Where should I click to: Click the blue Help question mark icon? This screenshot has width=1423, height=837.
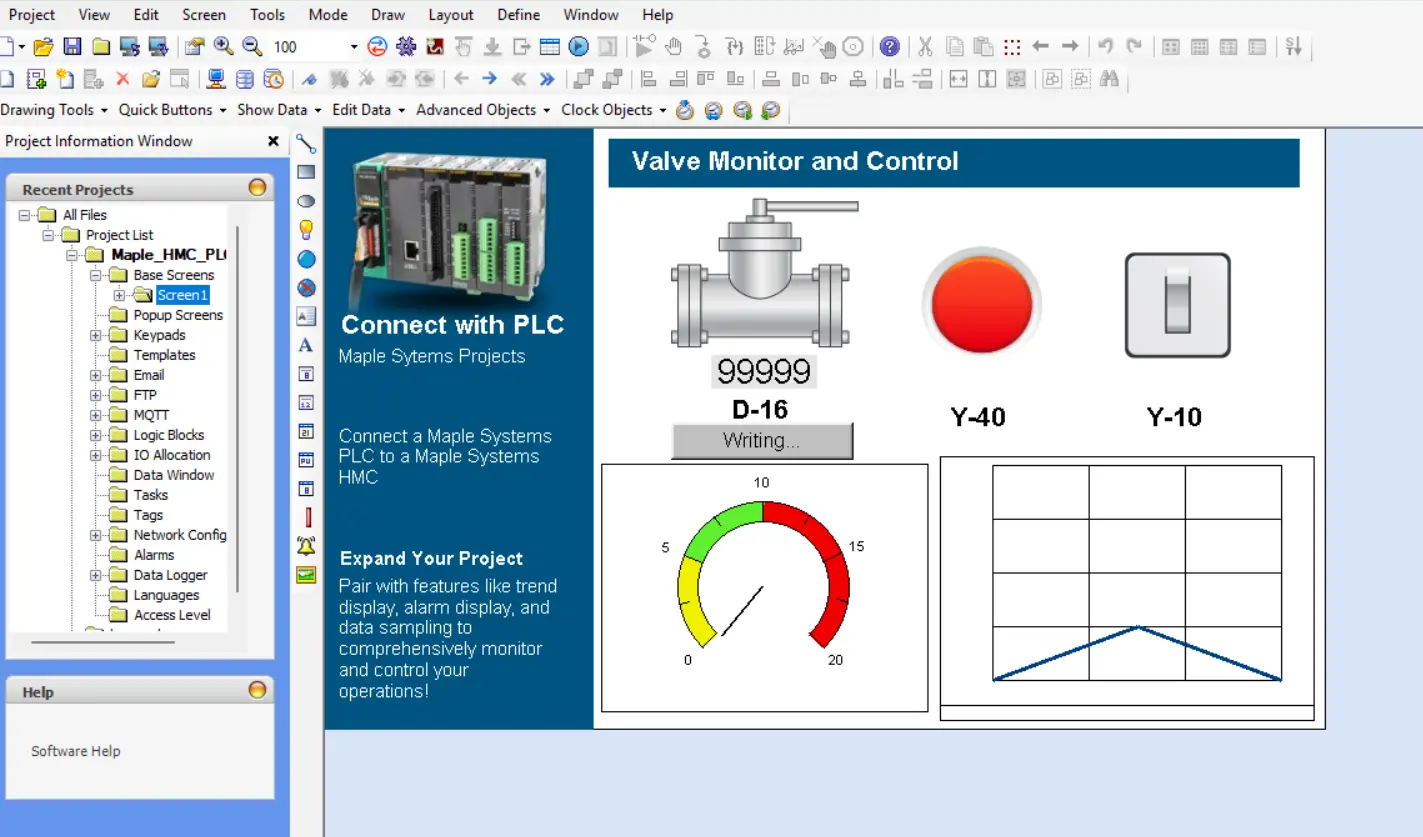[x=889, y=47]
